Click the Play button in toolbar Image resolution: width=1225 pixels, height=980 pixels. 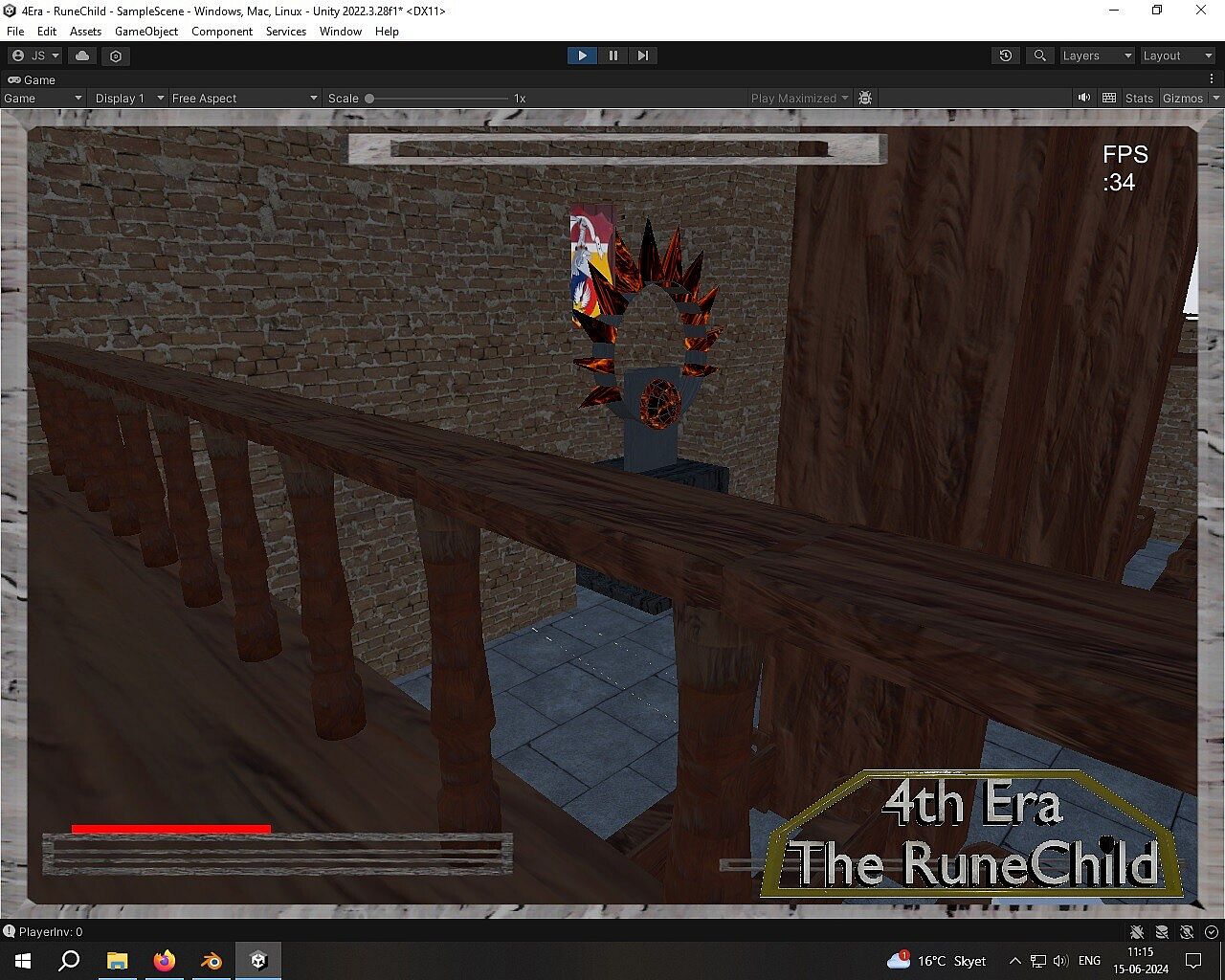(582, 56)
